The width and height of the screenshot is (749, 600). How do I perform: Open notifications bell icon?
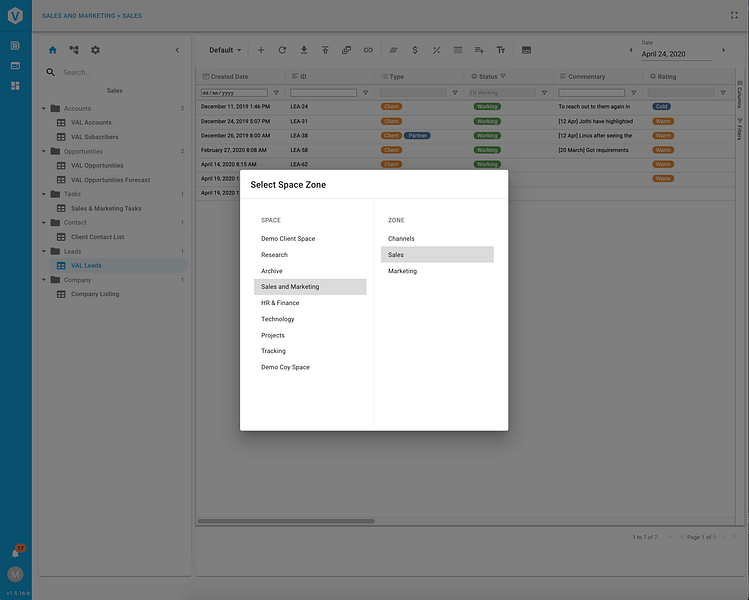(15, 554)
